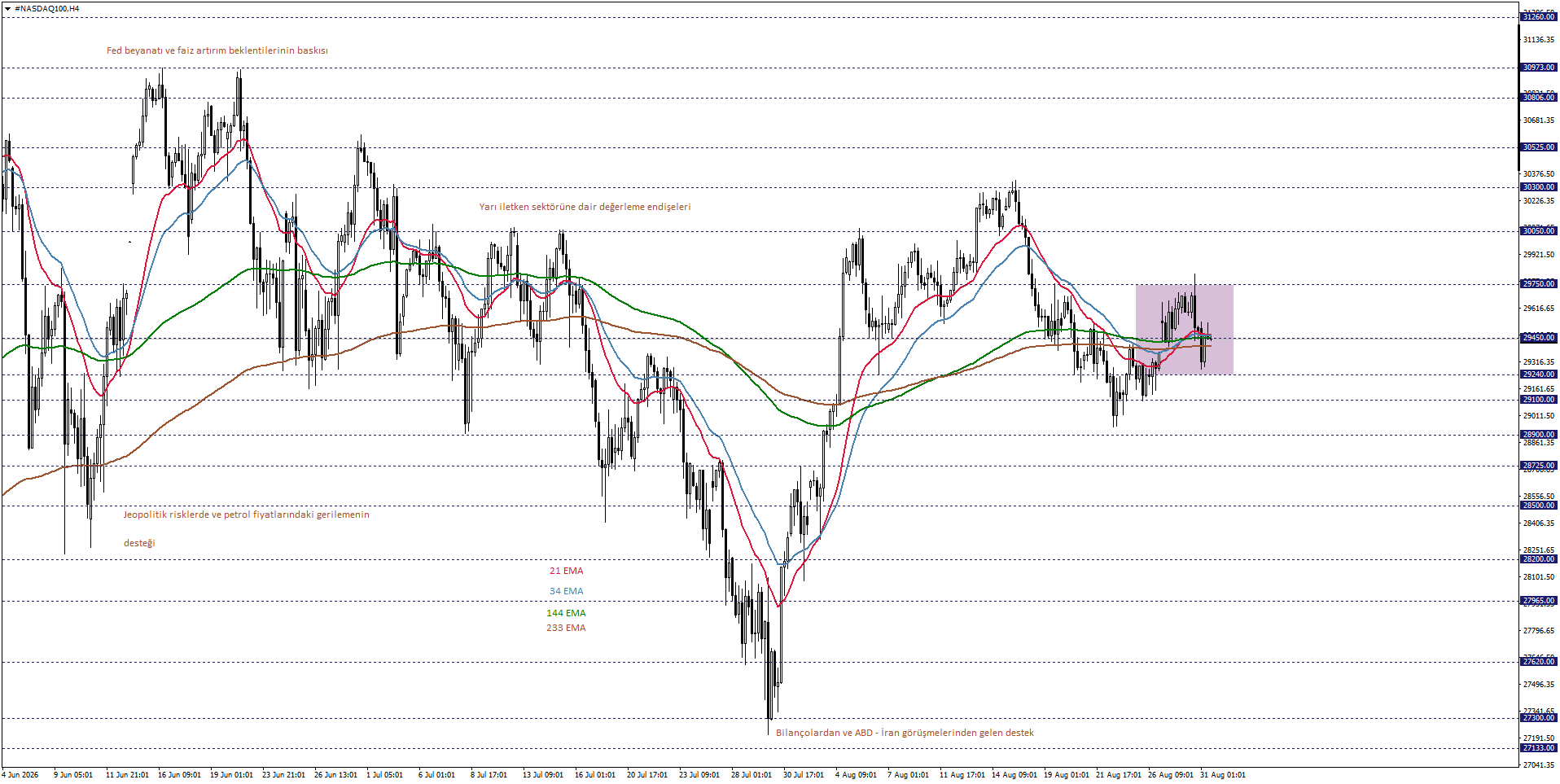
Task: Select the 'Bilançolardan ve ABD - İran' annotation
Action: [x=905, y=733]
